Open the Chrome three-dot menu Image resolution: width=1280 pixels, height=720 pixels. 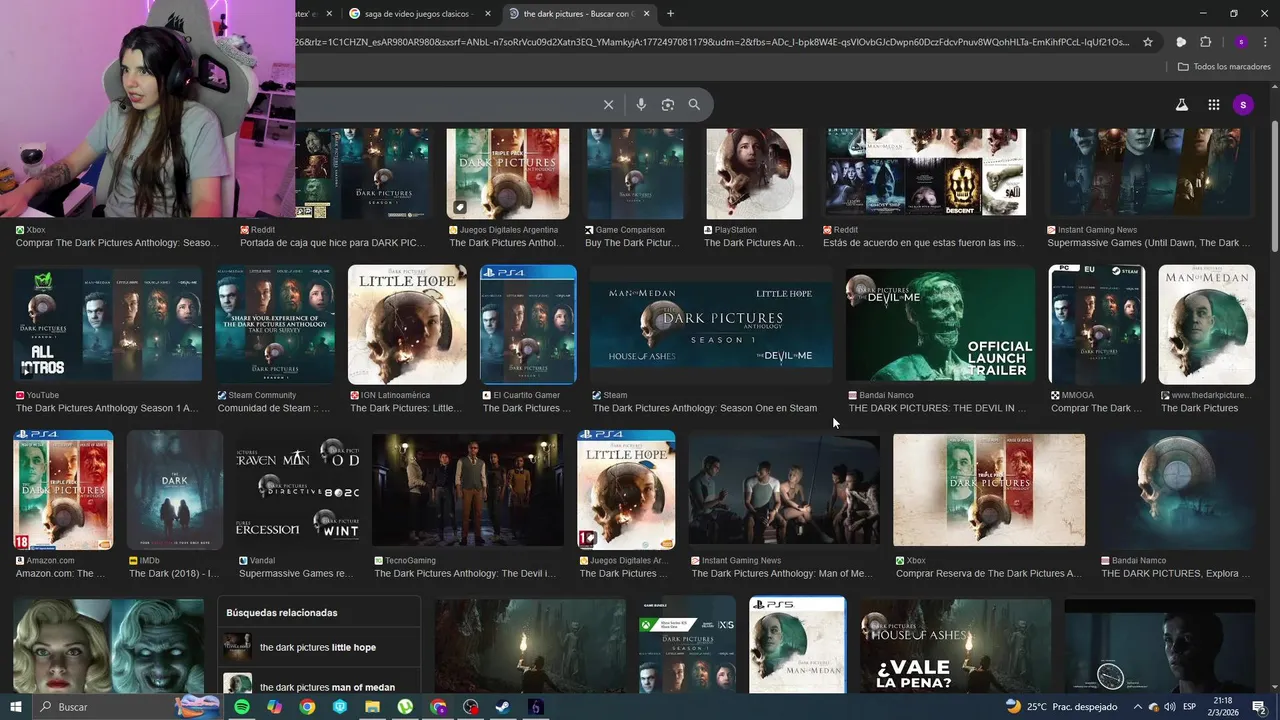click(1265, 42)
